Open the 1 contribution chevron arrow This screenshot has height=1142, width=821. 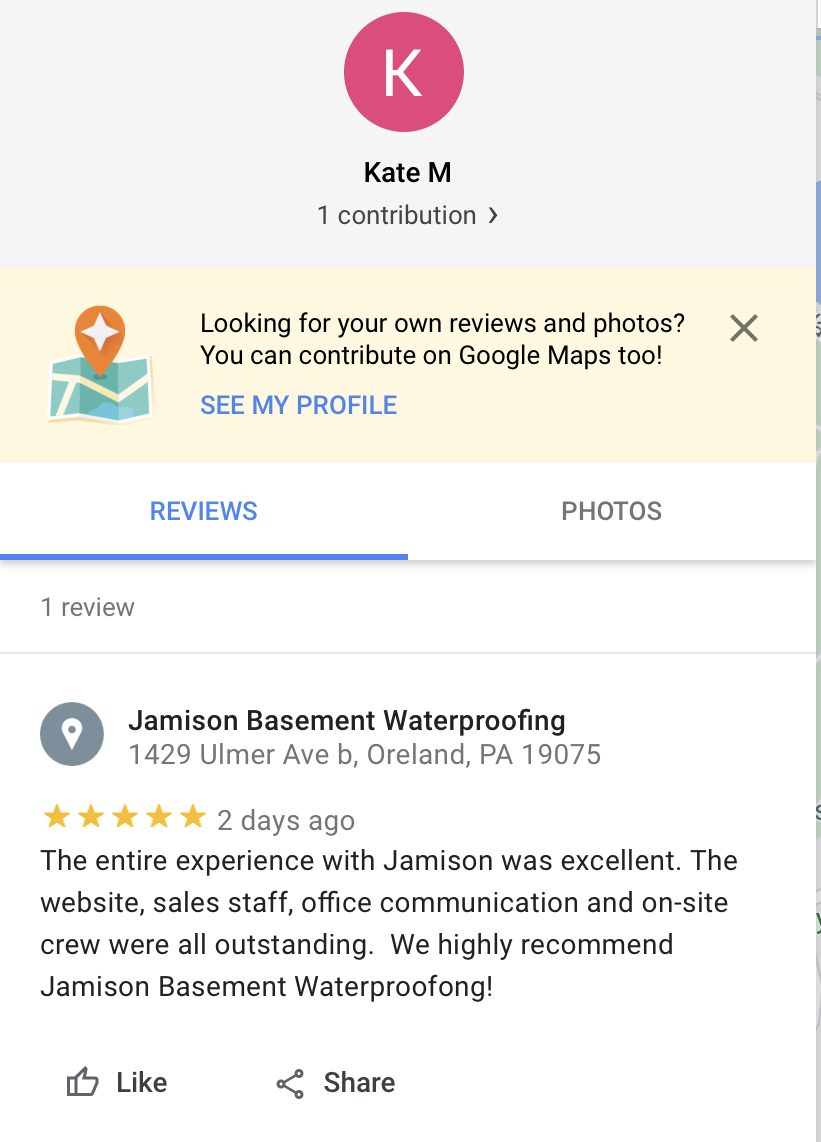pyautogui.click(x=493, y=216)
